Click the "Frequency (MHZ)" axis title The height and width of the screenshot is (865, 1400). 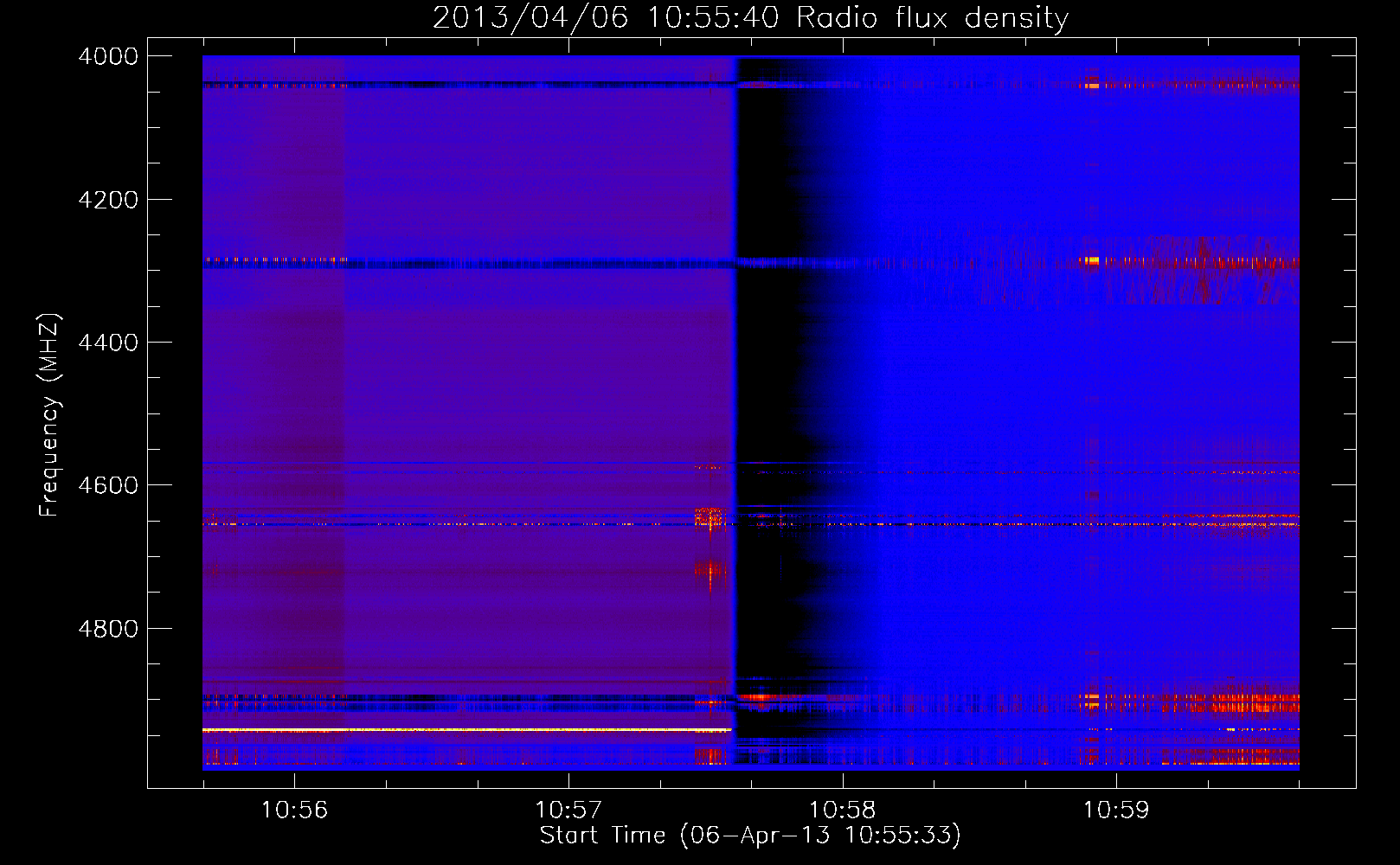[50, 415]
